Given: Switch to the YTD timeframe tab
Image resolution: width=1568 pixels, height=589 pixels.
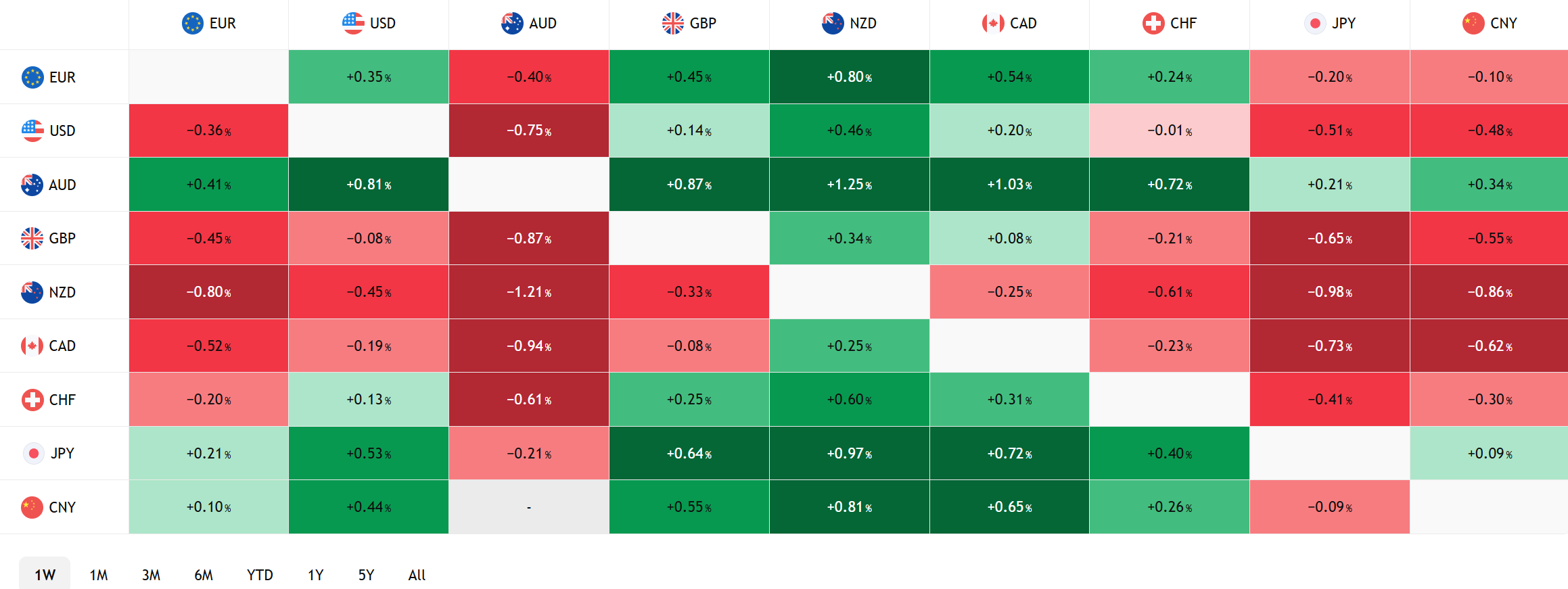Looking at the screenshot, I should pyautogui.click(x=260, y=575).
